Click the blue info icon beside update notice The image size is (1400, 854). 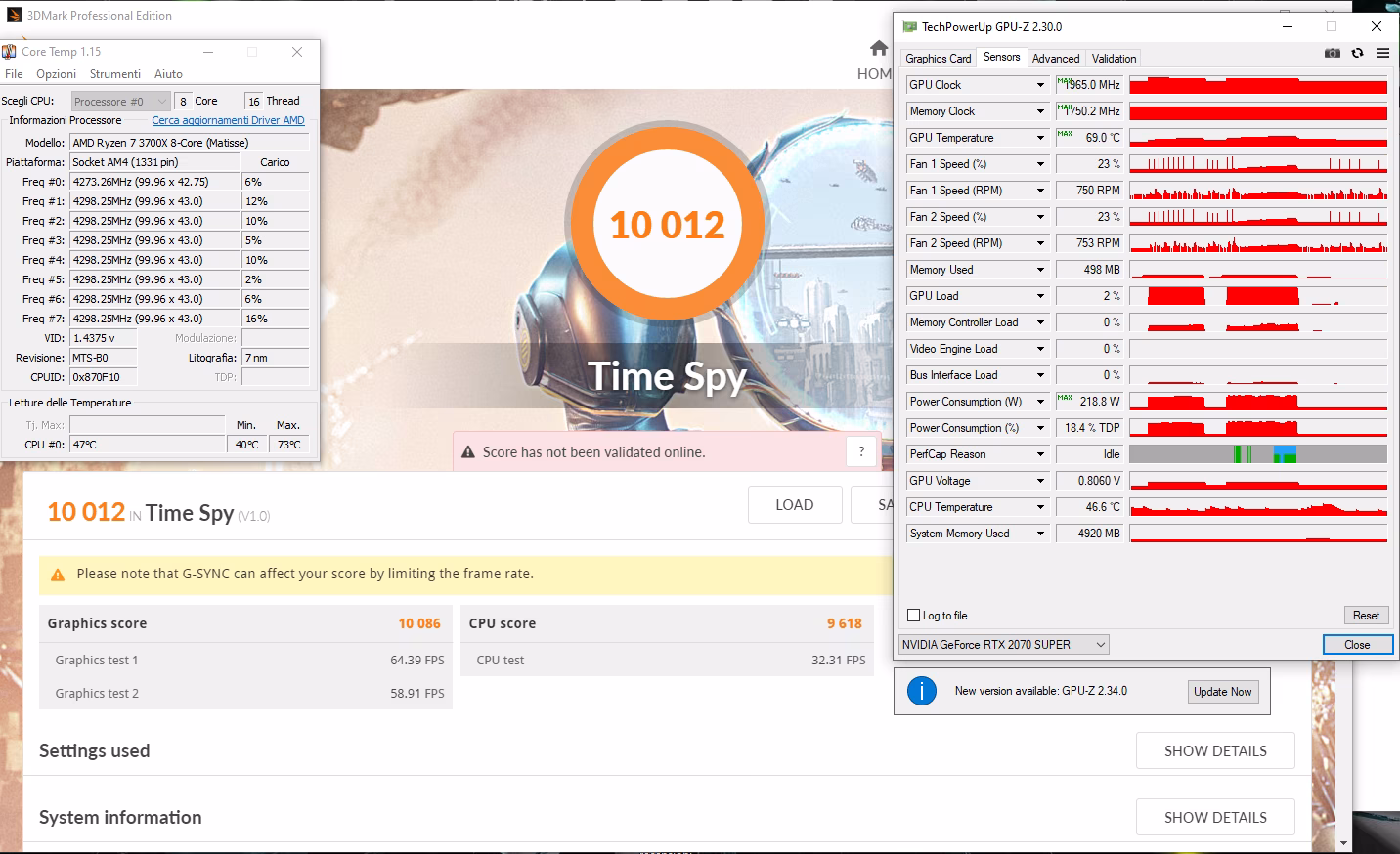pos(921,691)
